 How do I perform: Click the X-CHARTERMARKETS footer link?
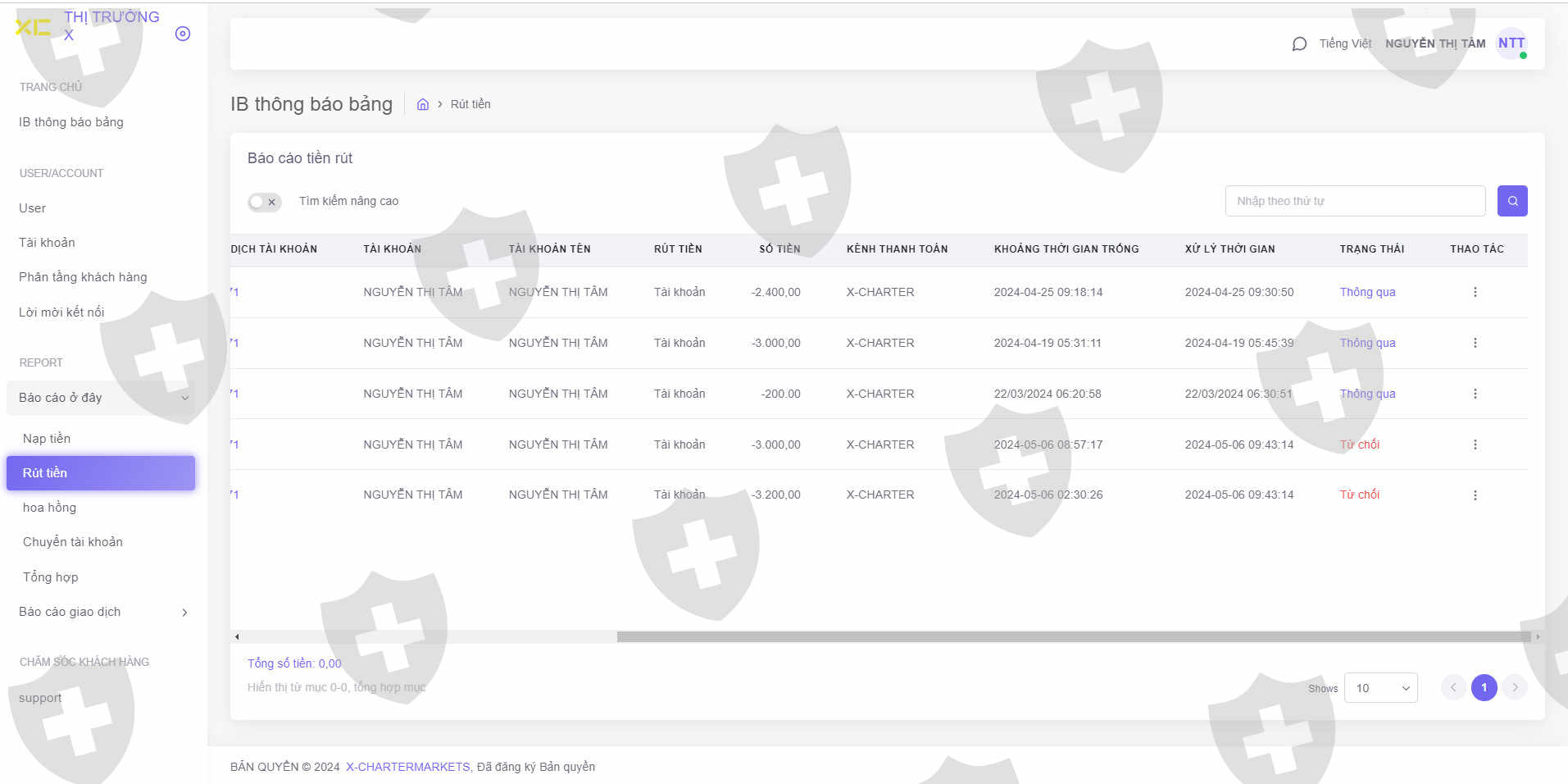407,767
